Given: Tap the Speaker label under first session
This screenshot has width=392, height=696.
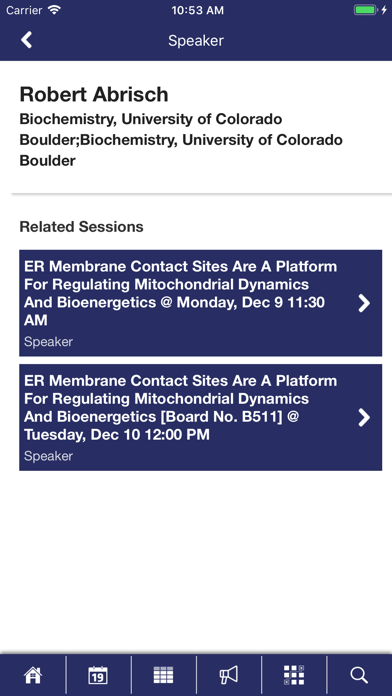Looking at the screenshot, I should [48, 342].
